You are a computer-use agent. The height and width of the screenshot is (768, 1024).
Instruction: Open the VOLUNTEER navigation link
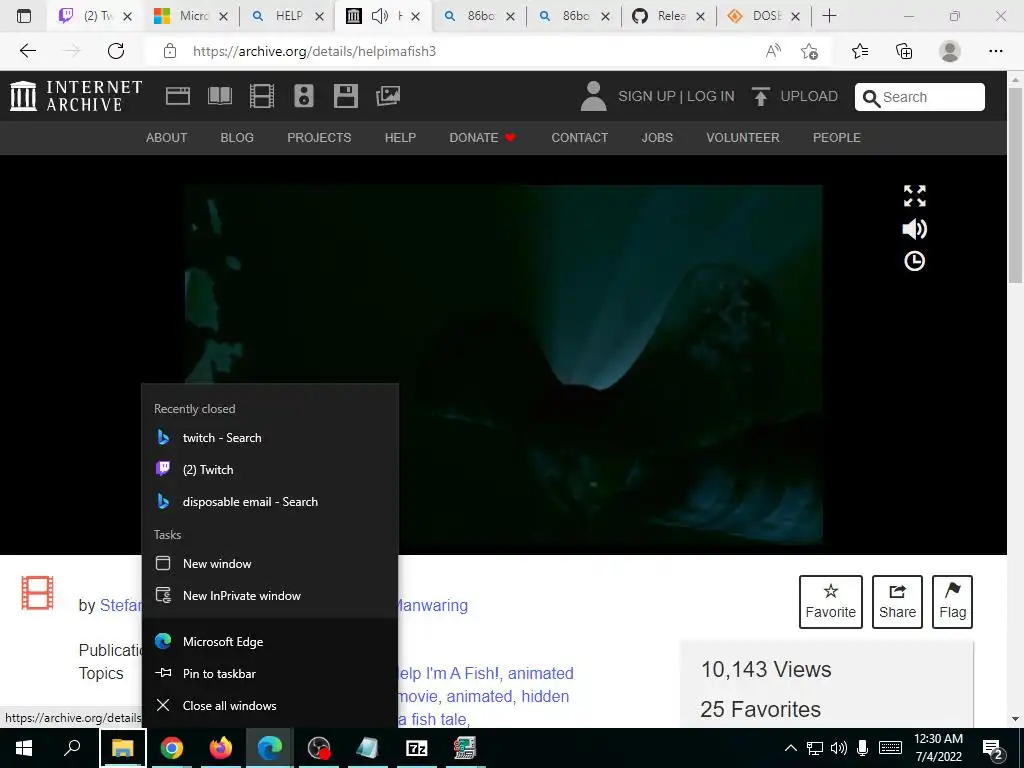[x=743, y=138]
